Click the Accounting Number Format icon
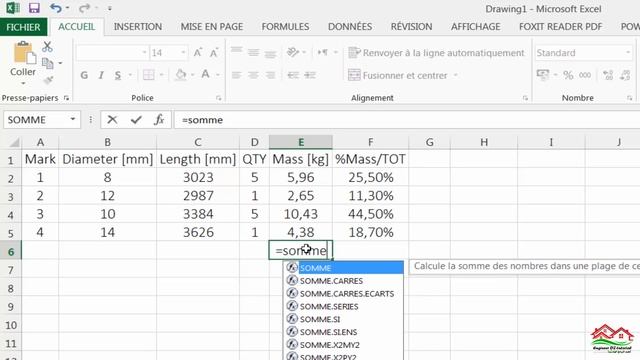Viewport: 640px width, 360px height. point(543,75)
